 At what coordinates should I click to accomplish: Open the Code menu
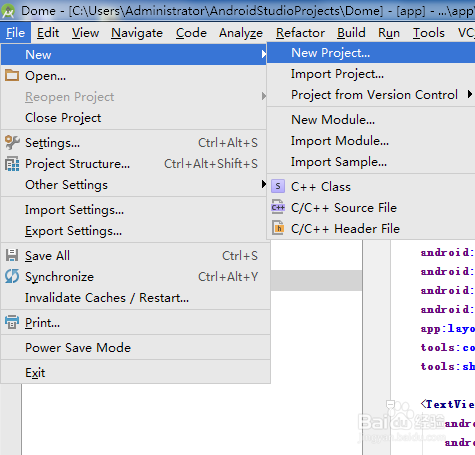coord(191,33)
